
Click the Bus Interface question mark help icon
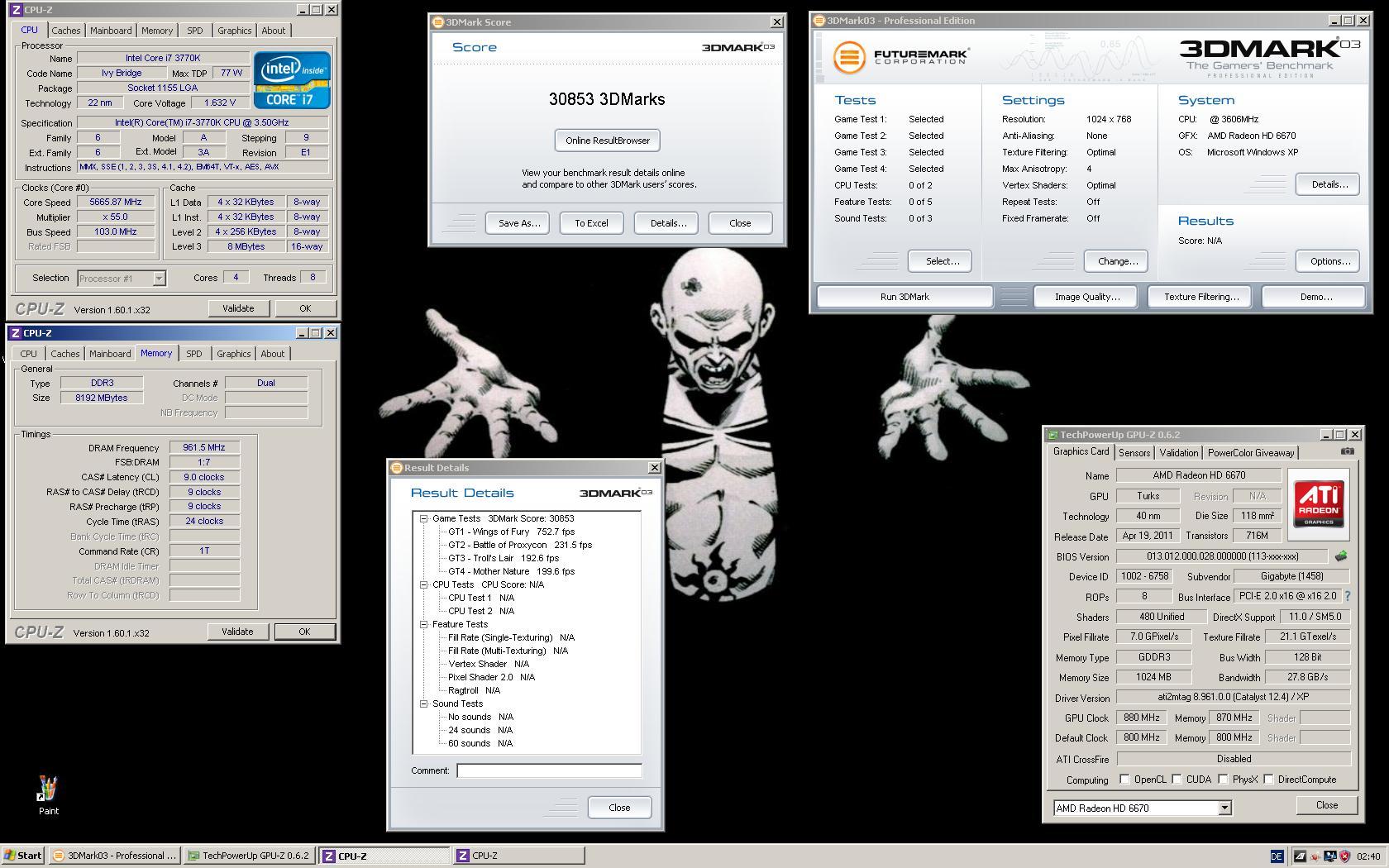tap(1347, 596)
